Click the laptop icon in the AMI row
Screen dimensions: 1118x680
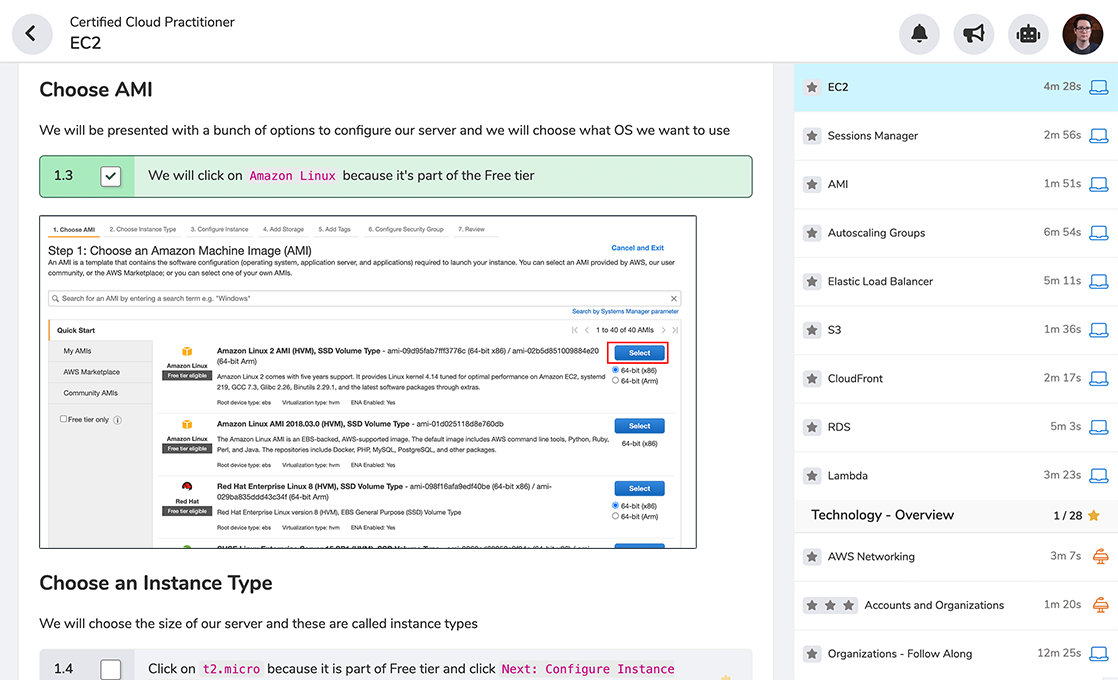coord(1099,184)
